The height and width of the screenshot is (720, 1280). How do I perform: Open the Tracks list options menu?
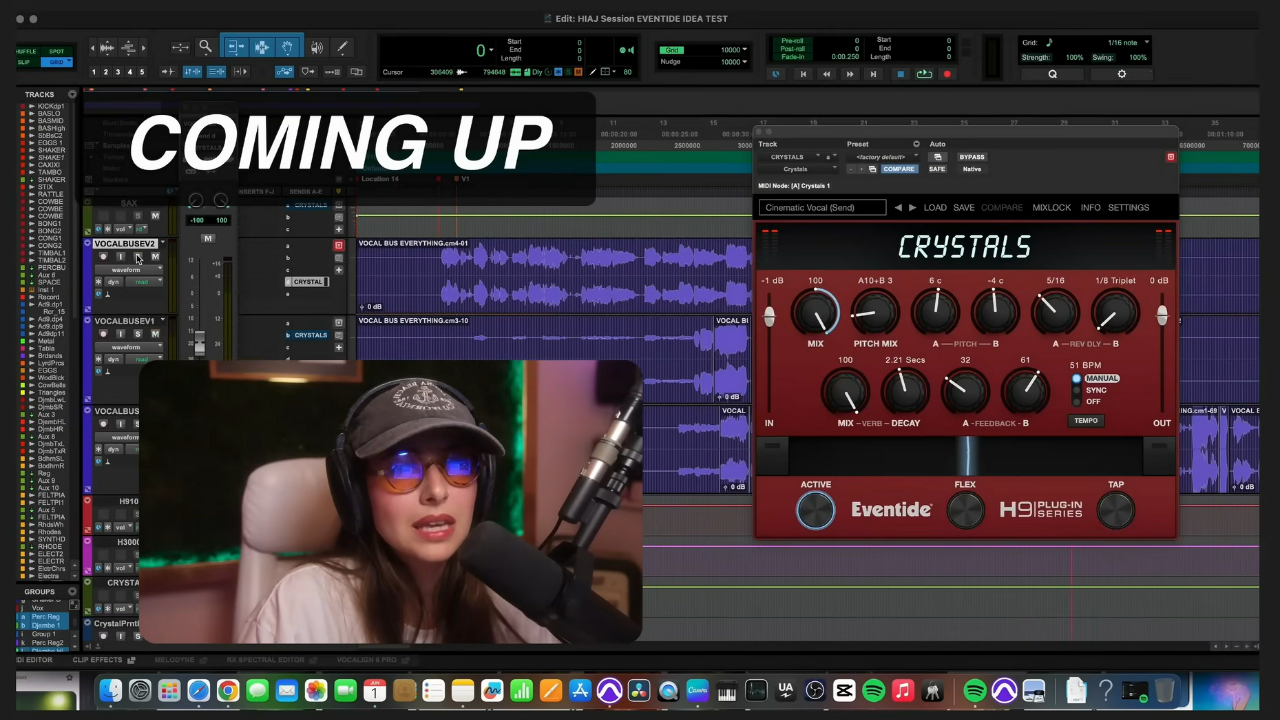coord(72,95)
